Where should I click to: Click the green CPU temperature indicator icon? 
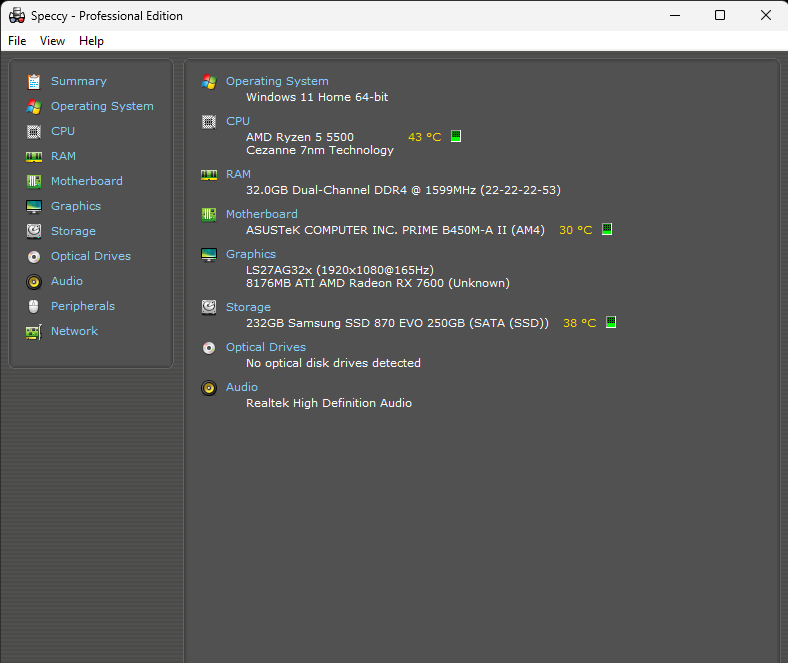pos(456,136)
